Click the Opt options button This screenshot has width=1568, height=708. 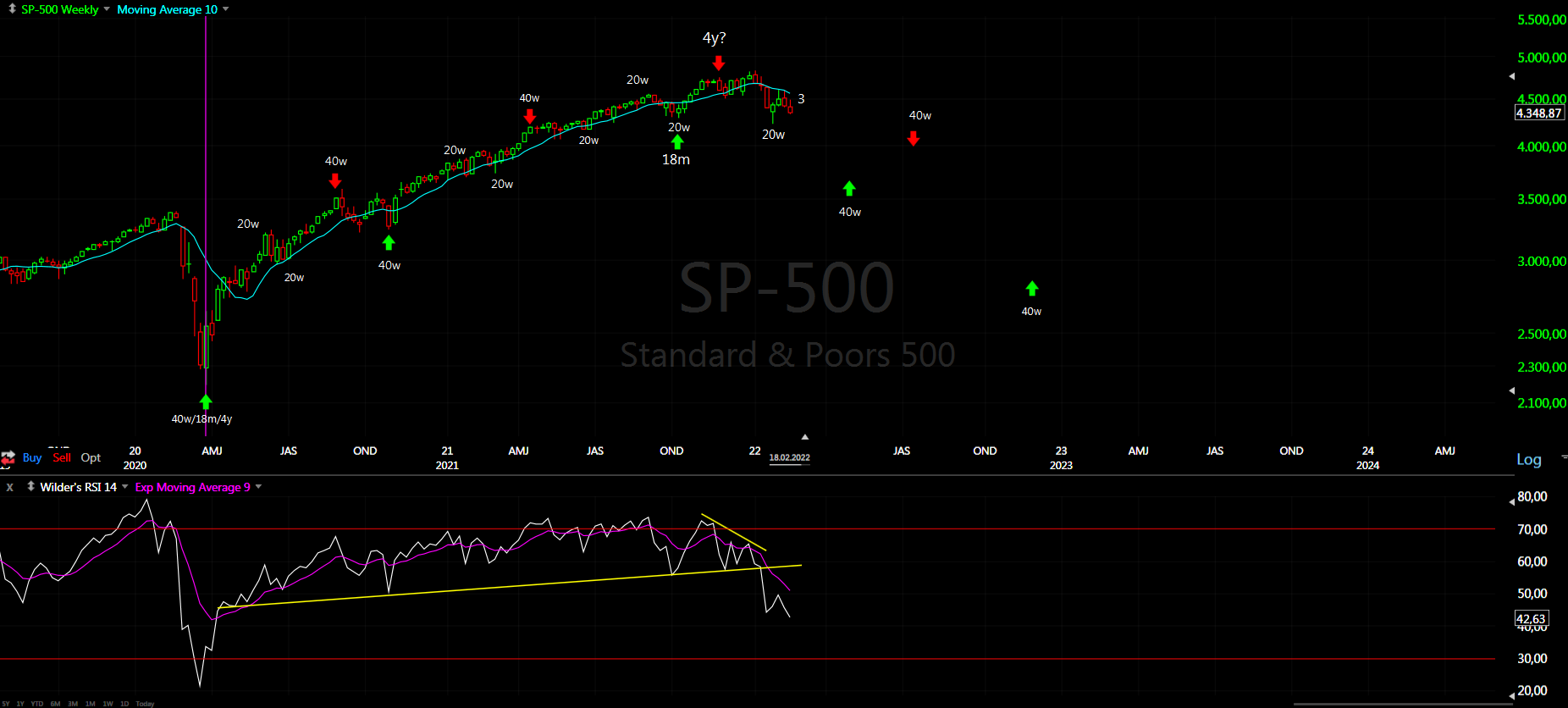coord(91,457)
